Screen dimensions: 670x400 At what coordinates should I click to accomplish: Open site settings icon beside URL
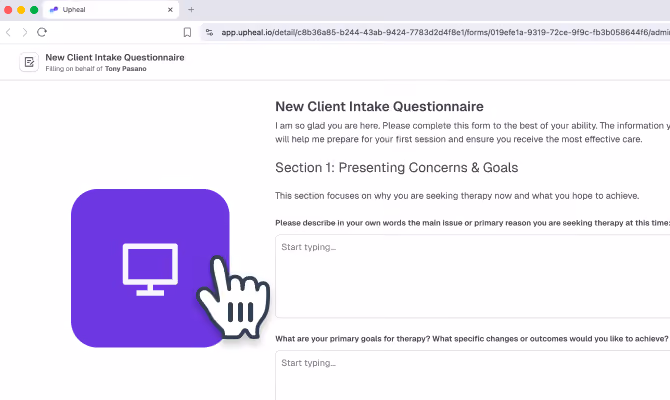(209, 32)
